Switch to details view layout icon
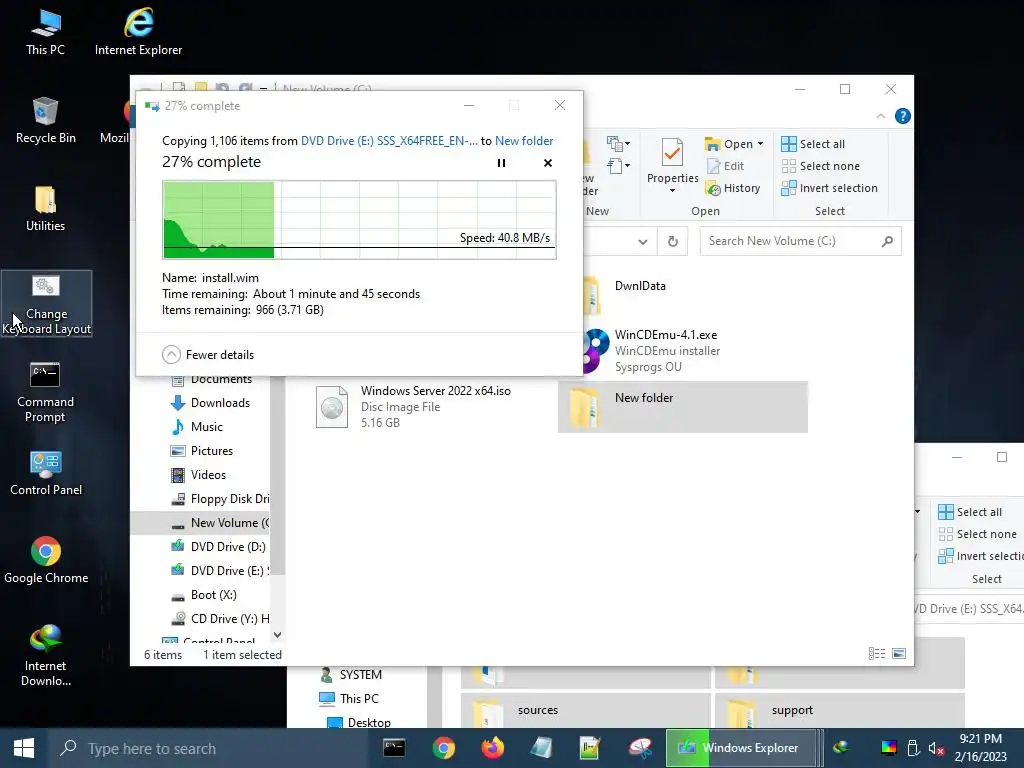 (x=876, y=654)
